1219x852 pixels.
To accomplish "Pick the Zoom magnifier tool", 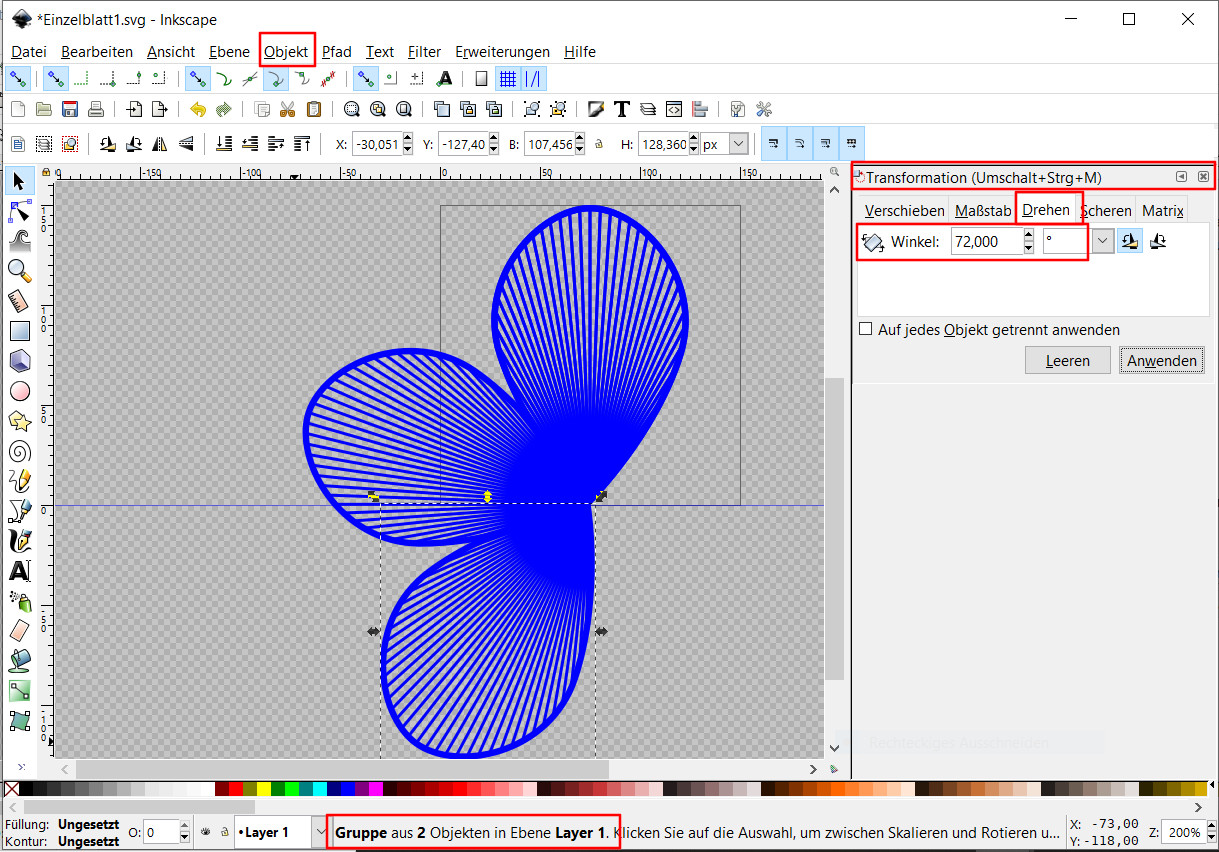I will coord(19,270).
